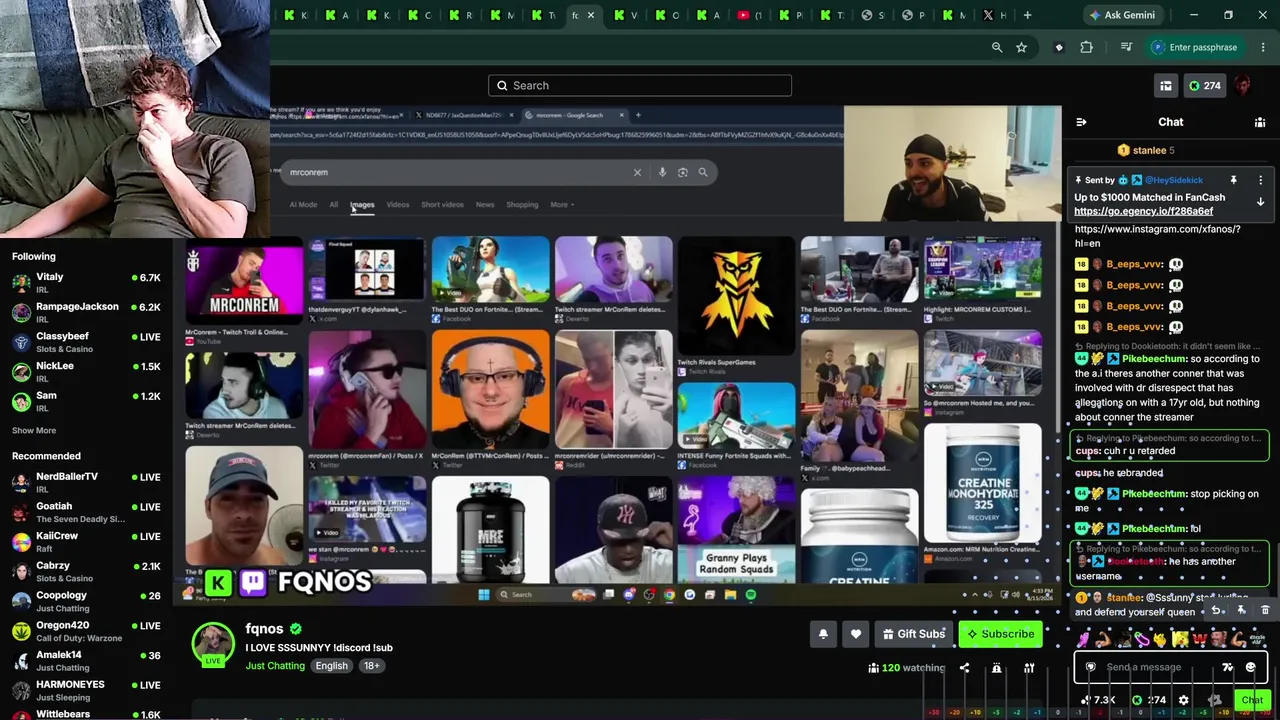Expand the Following list with Show More
Image resolution: width=1280 pixels, height=720 pixels.
click(x=34, y=430)
